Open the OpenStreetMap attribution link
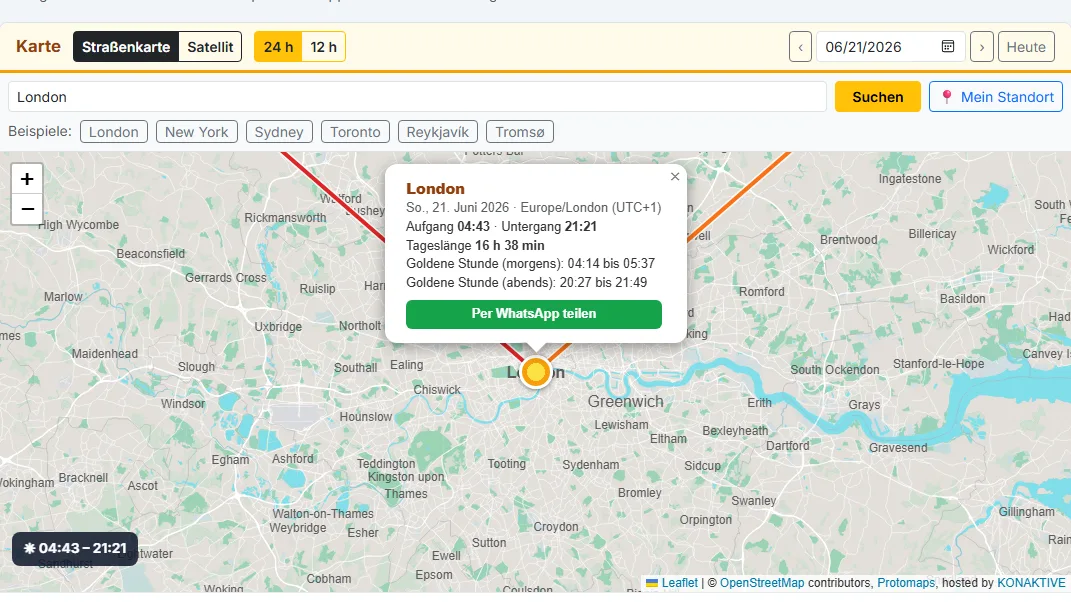Image resolution: width=1071 pixels, height=602 pixels. [762, 583]
